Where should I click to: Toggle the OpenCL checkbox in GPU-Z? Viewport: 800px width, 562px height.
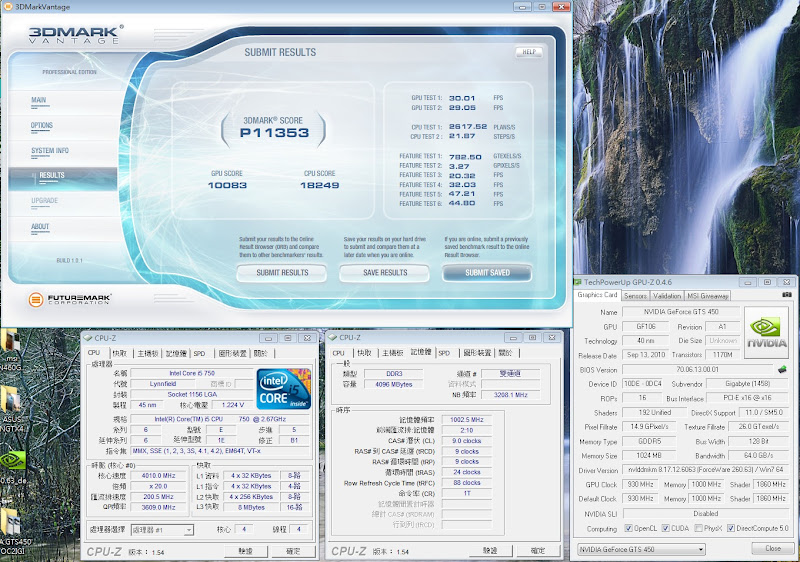tap(629, 528)
